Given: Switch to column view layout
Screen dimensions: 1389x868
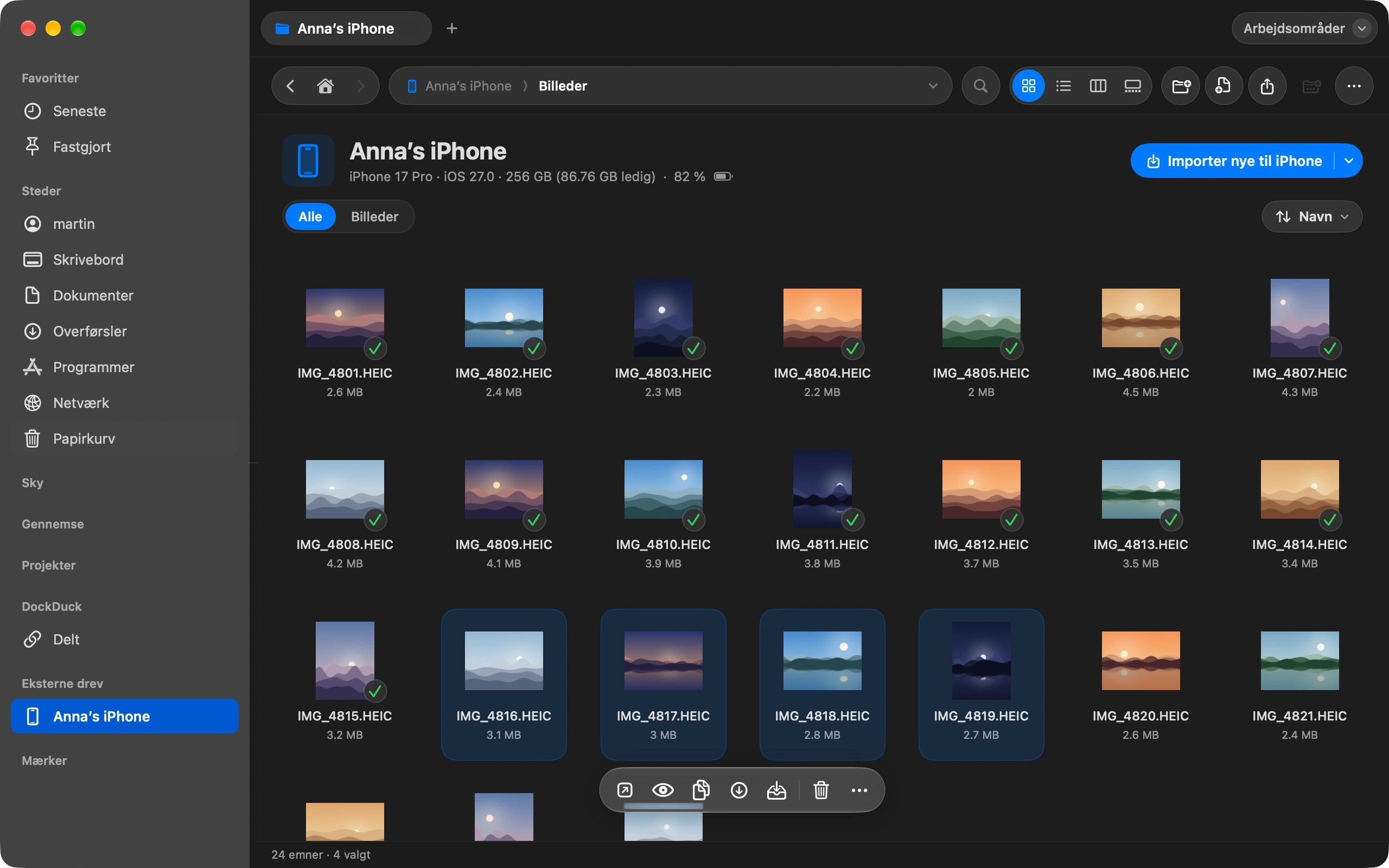Looking at the screenshot, I should pyautogui.click(x=1098, y=86).
